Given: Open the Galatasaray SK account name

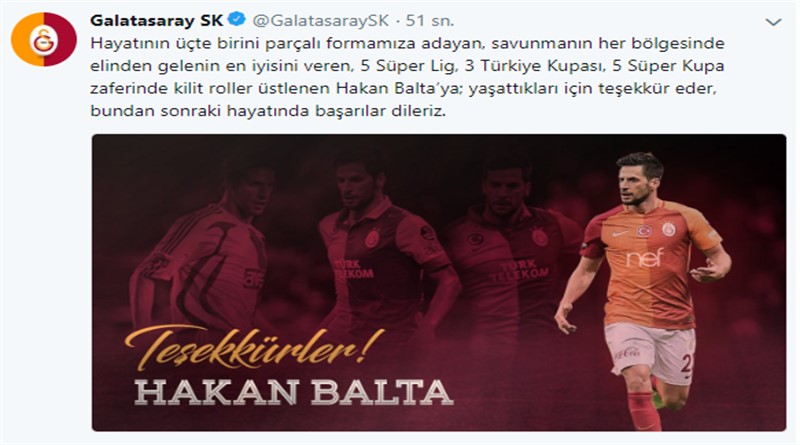Looking at the screenshot, I should point(157,20).
